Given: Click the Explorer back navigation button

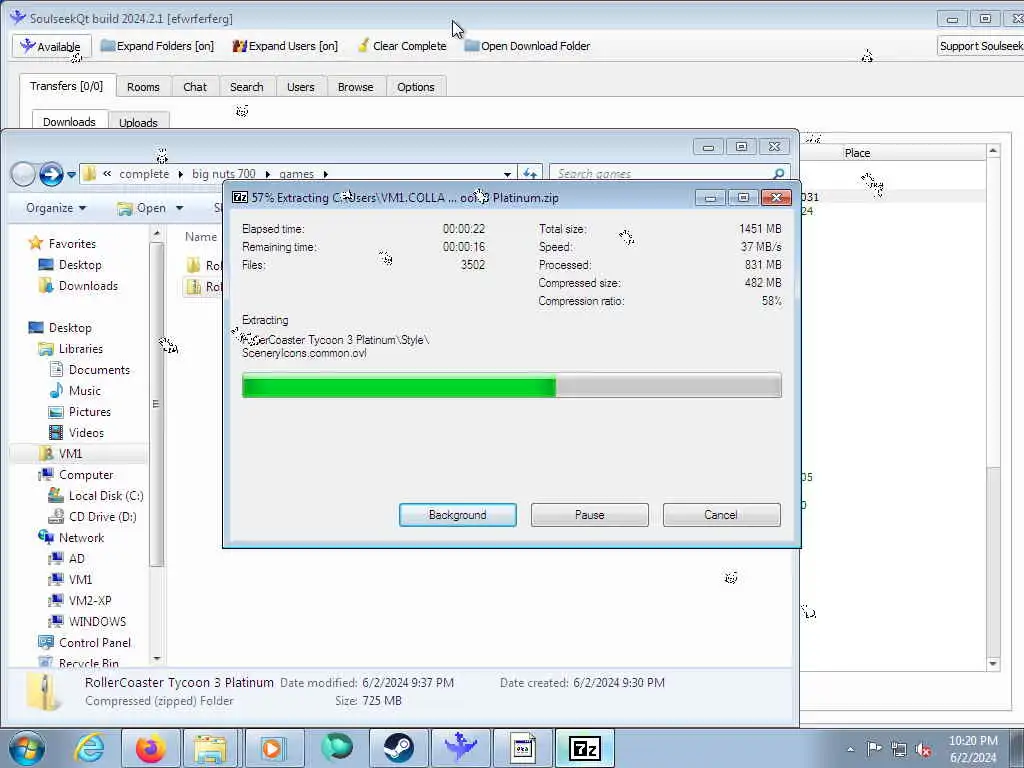Looking at the screenshot, I should (23, 174).
